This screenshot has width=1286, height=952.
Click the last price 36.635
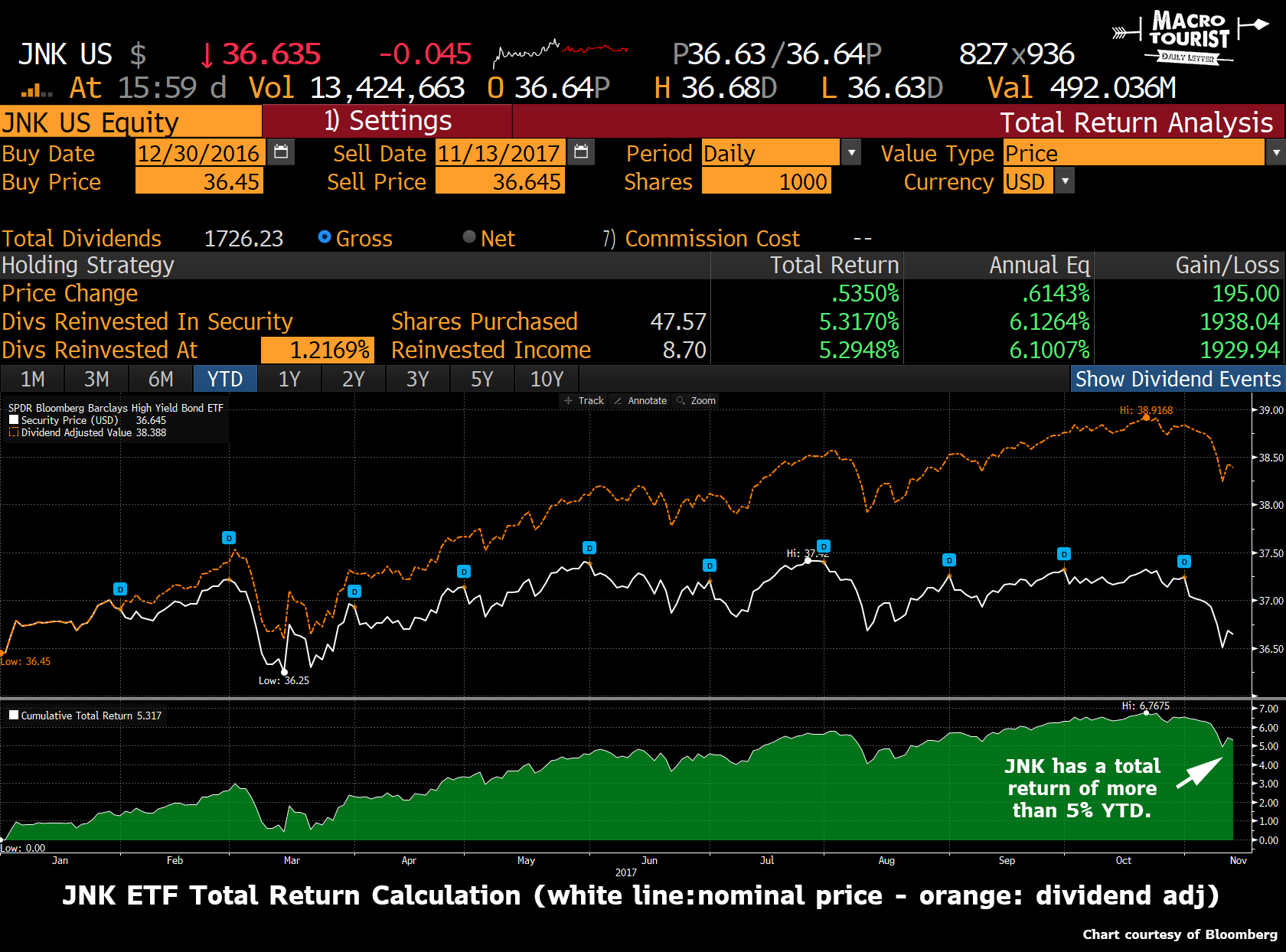click(271, 54)
